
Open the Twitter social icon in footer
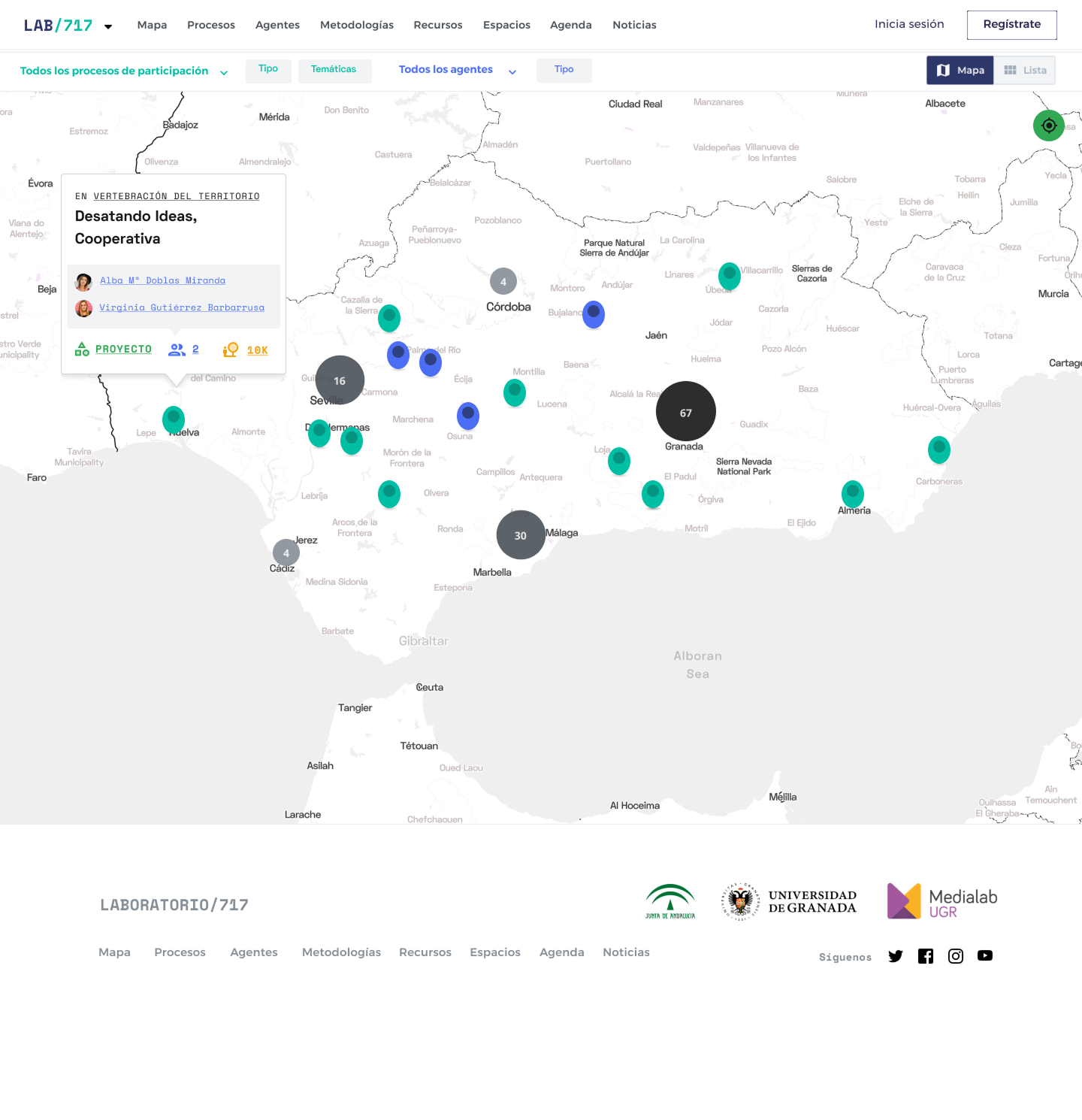point(895,956)
